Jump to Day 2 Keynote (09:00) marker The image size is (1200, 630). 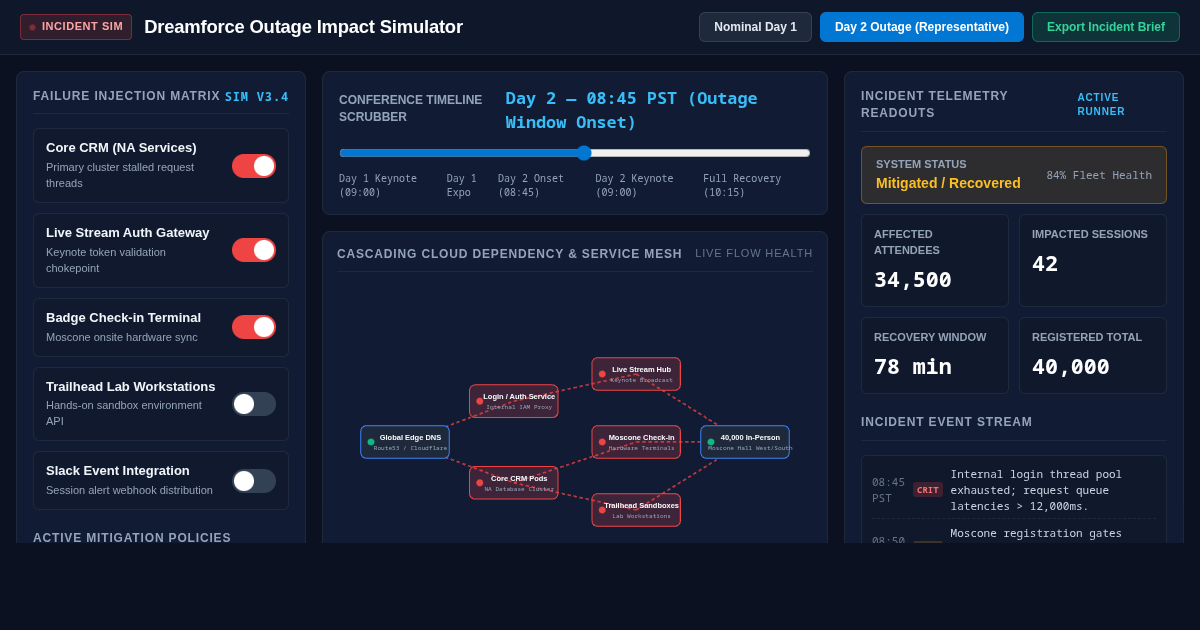coord(634,185)
